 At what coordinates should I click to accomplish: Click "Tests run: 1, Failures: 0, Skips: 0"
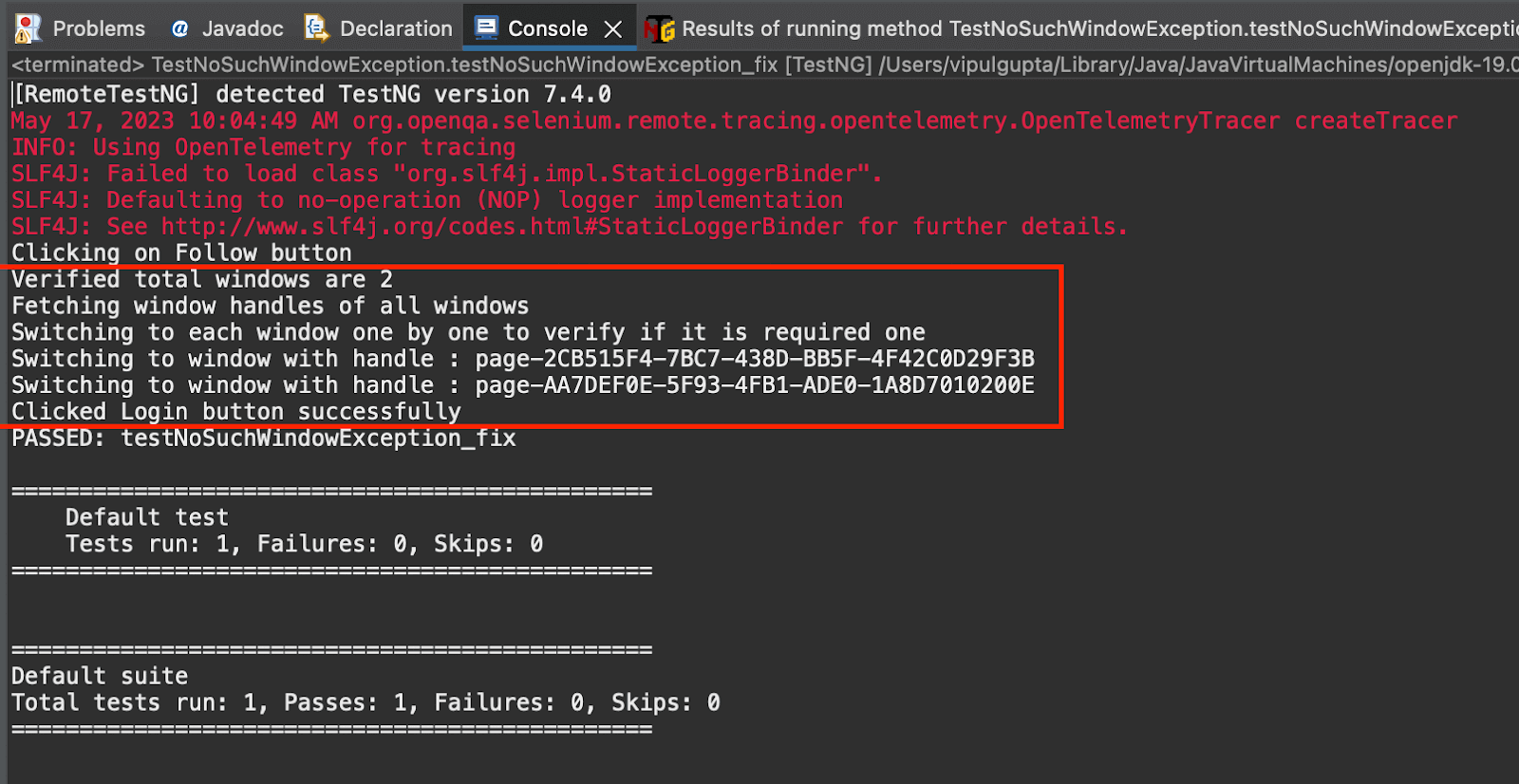(304, 544)
